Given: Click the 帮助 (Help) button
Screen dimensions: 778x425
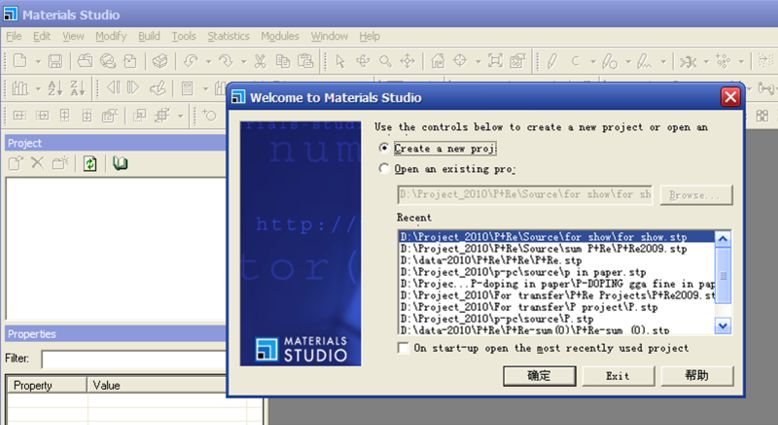Looking at the screenshot, I should click(x=697, y=376).
